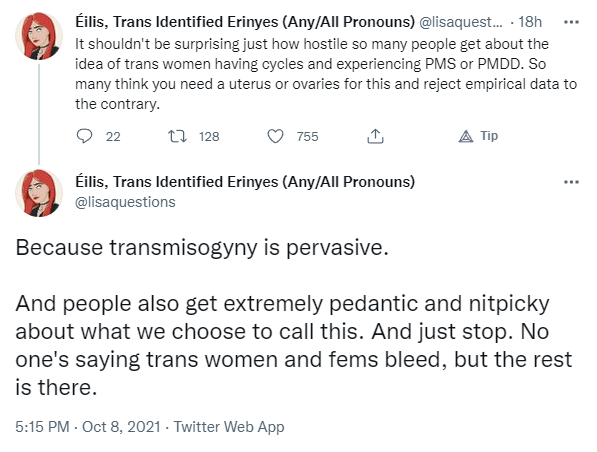Click the 755 likes count
Screen dimensions: 597x452
307,136
